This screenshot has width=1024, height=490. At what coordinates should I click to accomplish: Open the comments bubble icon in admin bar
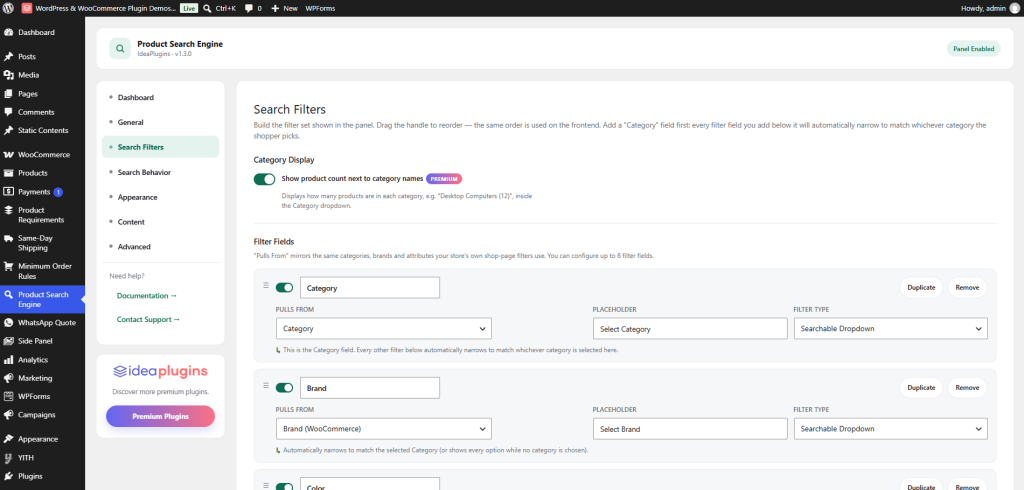click(249, 8)
